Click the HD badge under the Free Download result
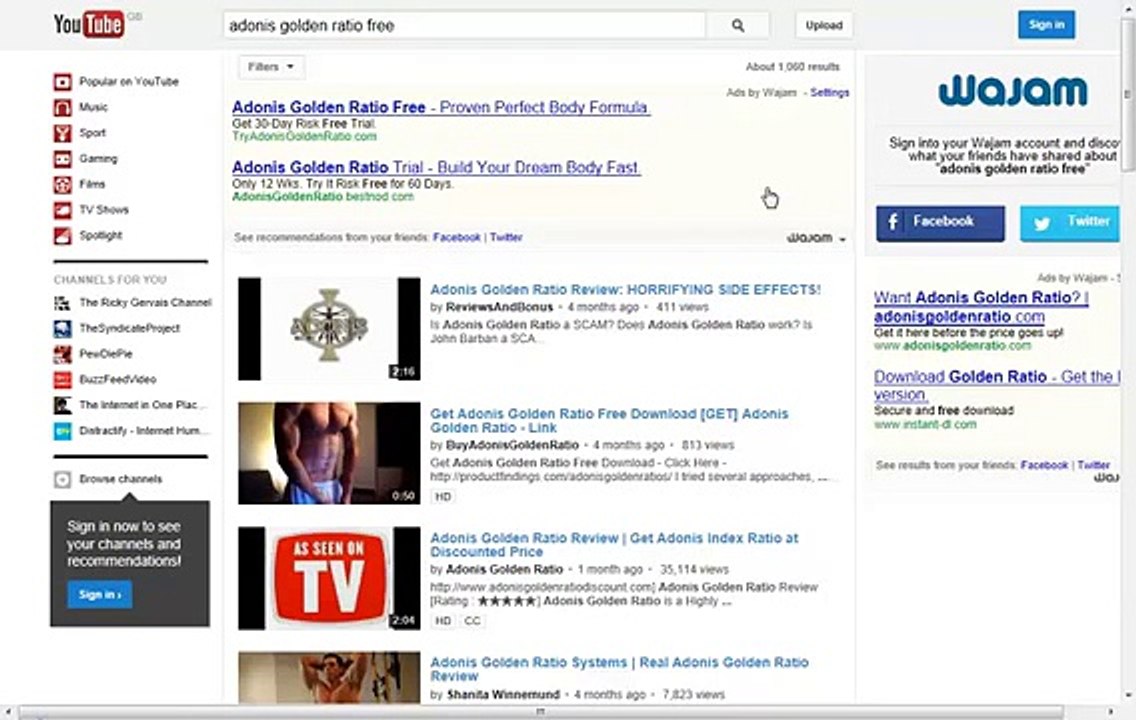This screenshot has height=720, width=1136. (443, 497)
